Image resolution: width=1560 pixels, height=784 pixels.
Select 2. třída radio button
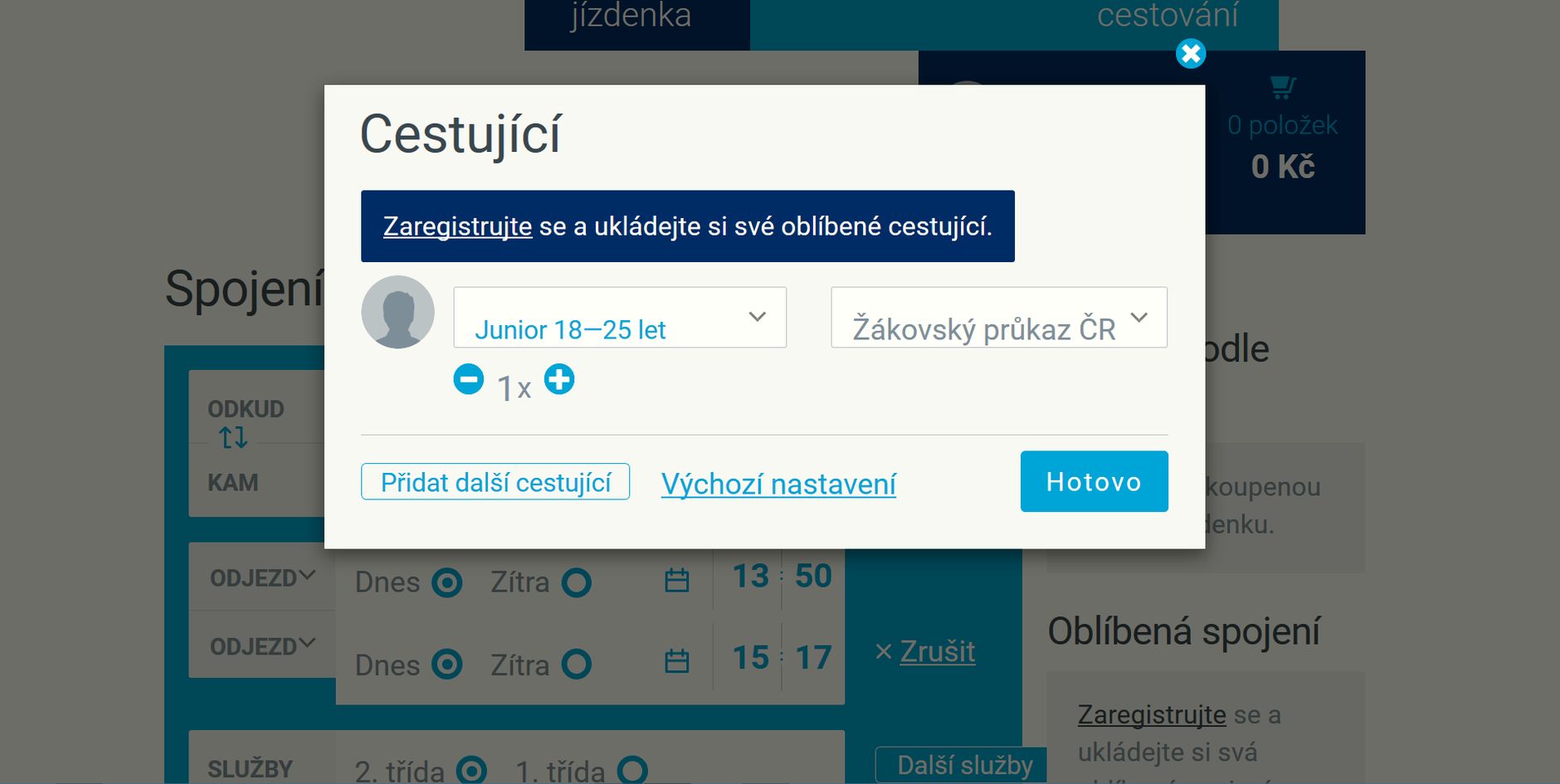point(471,770)
